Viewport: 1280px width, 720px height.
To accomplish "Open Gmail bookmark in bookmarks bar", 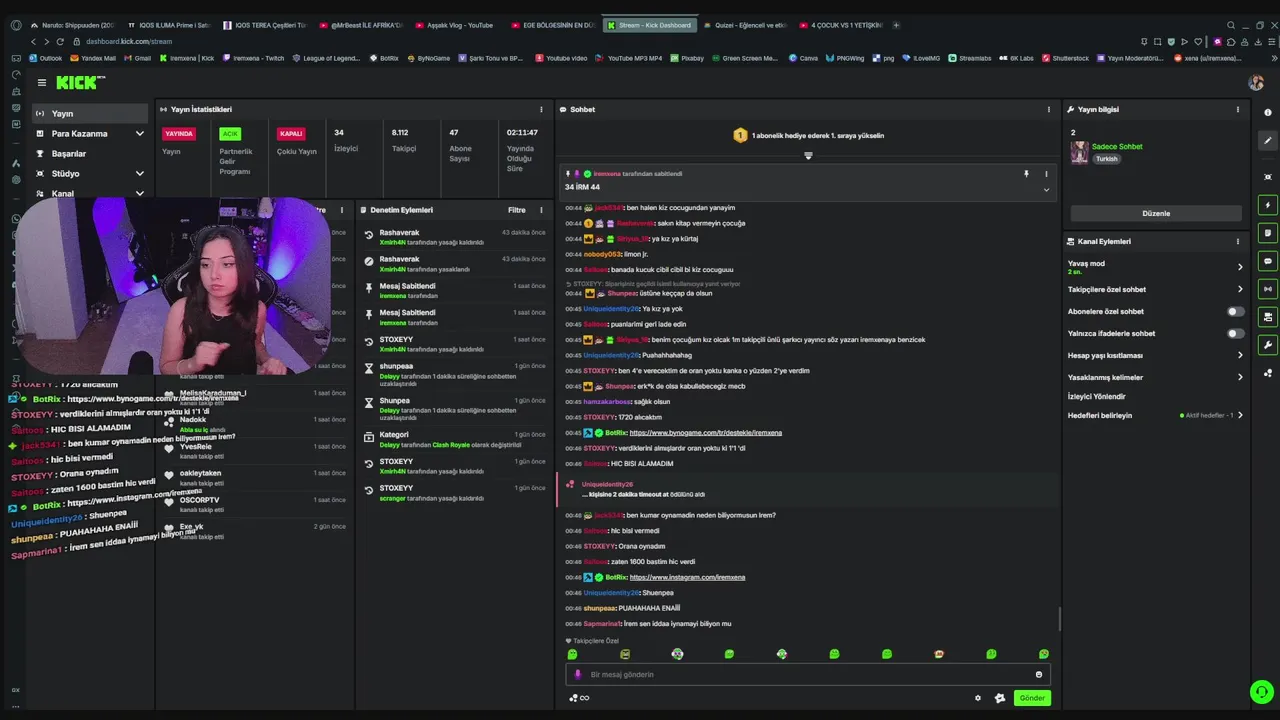I will tap(138, 58).
